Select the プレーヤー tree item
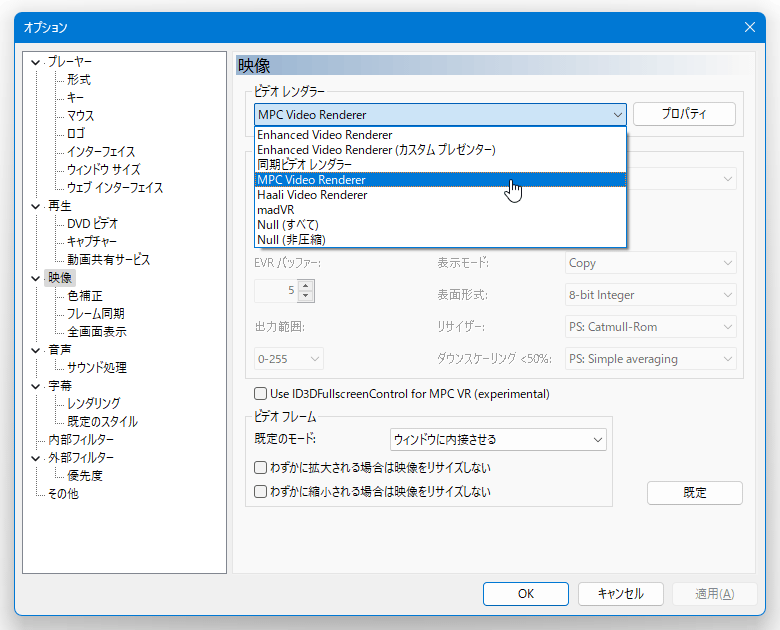The width and height of the screenshot is (780, 630). click(70, 62)
